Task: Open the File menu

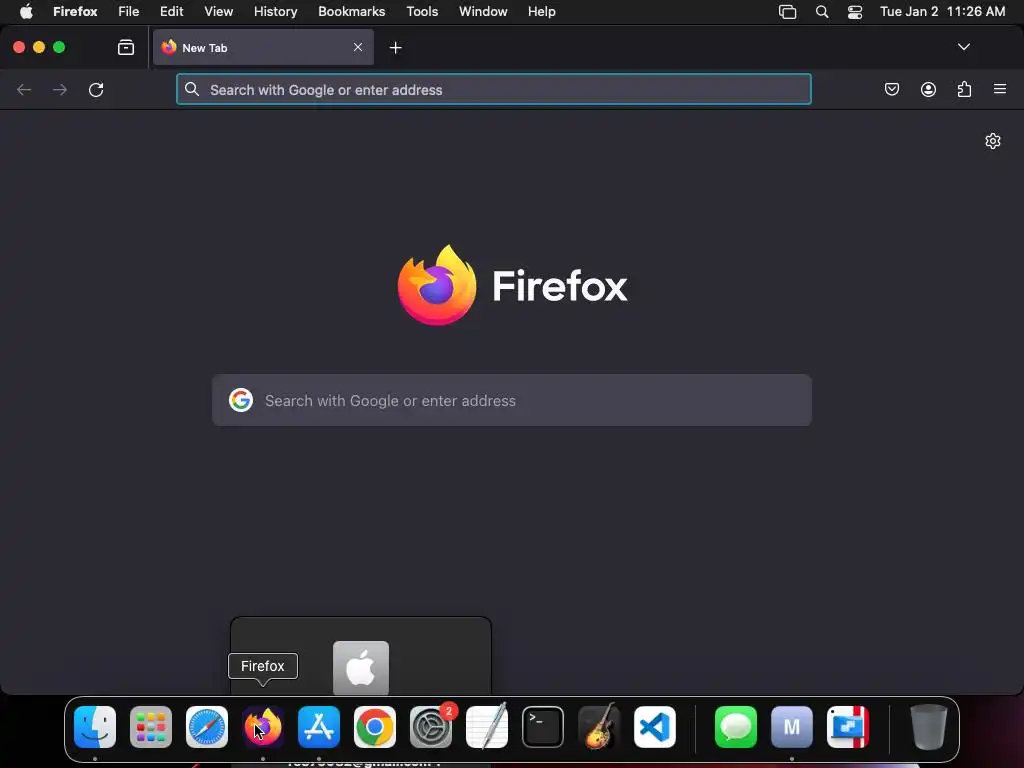Action: point(129,12)
